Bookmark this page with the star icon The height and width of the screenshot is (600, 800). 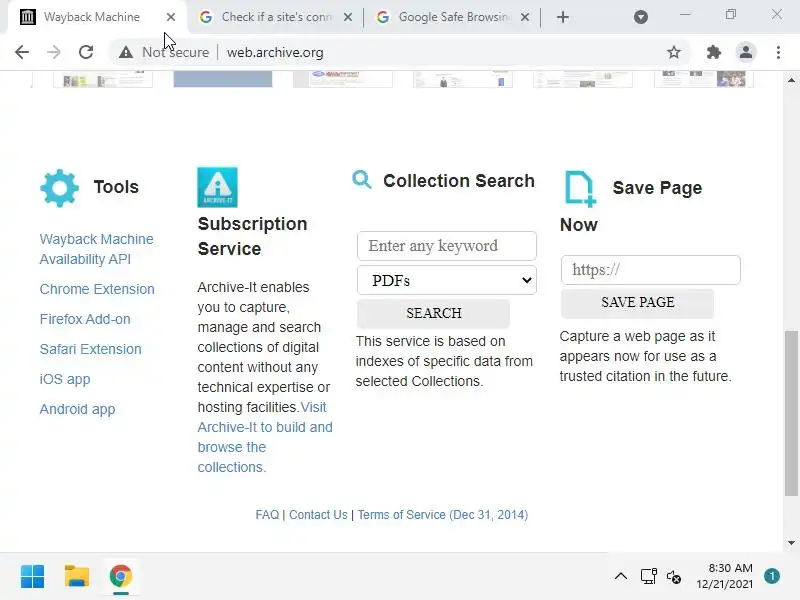[673, 52]
